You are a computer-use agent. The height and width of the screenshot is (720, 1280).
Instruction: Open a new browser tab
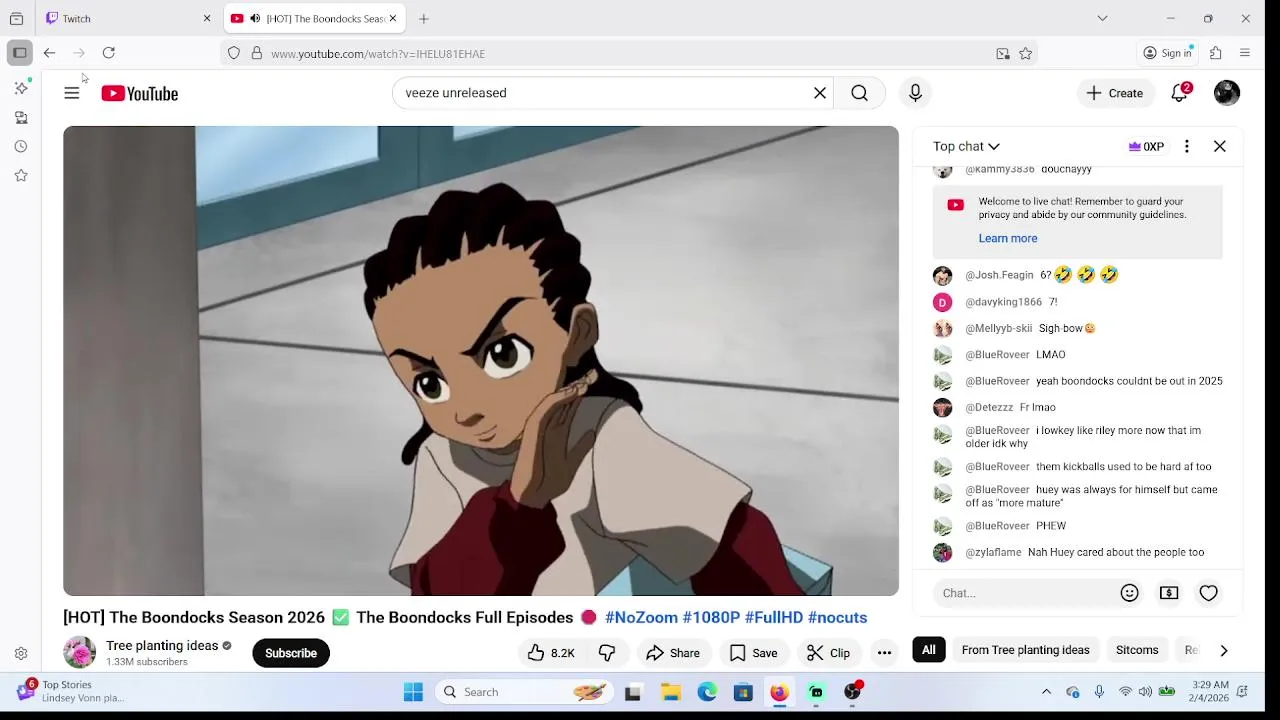click(x=424, y=18)
